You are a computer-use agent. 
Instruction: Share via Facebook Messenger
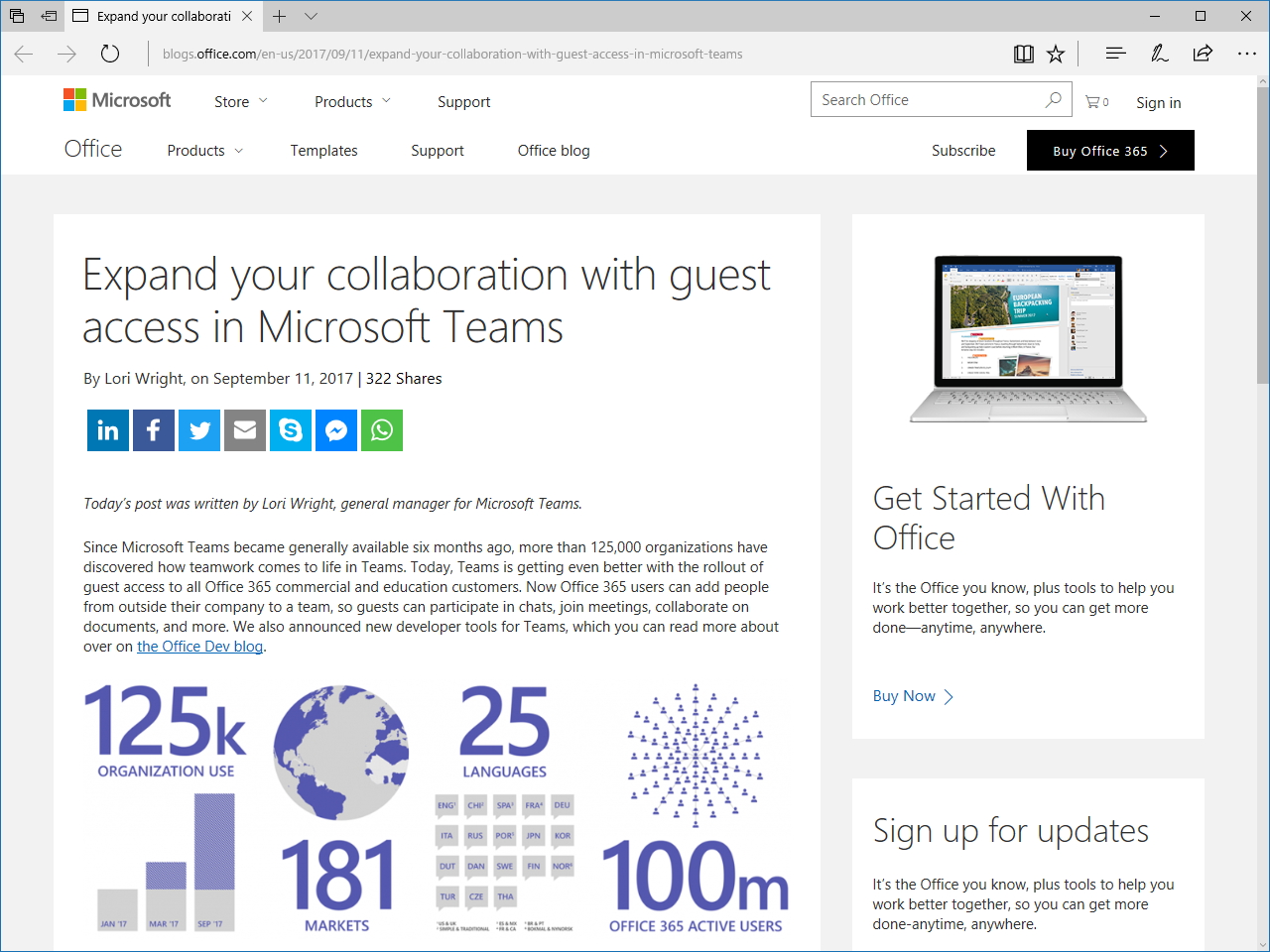pos(335,429)
